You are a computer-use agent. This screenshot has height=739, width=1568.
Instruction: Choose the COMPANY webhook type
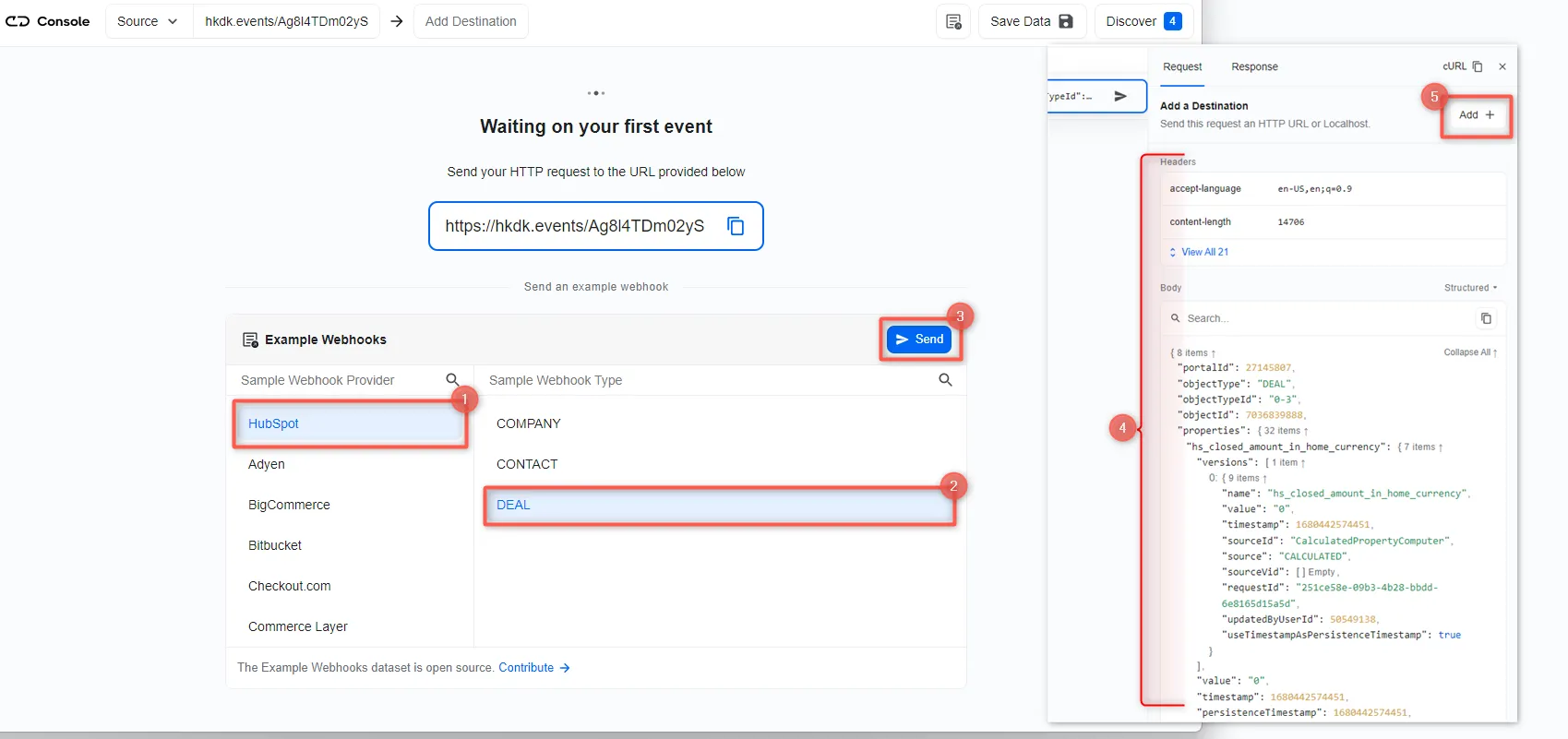(x=720, y=423)
